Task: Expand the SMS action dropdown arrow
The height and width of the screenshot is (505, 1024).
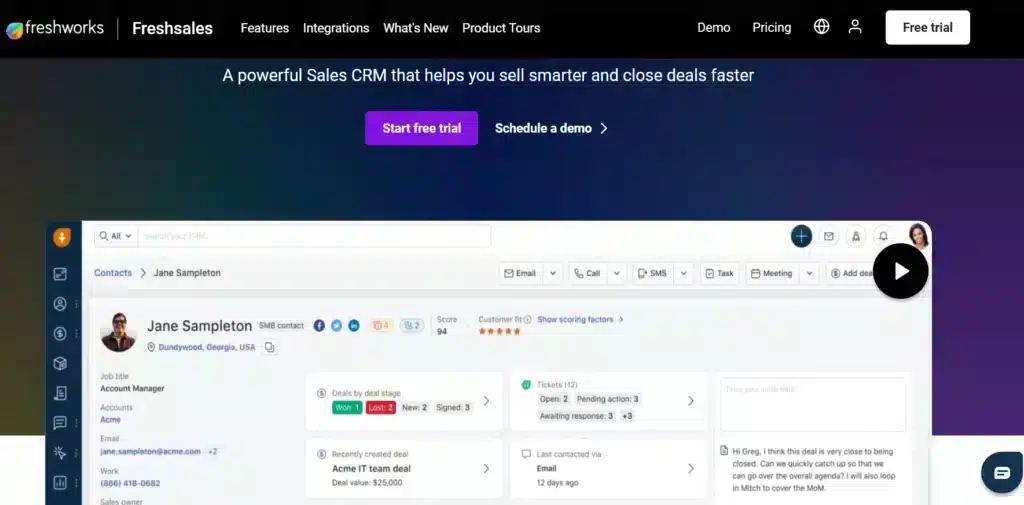Action: 683,273
